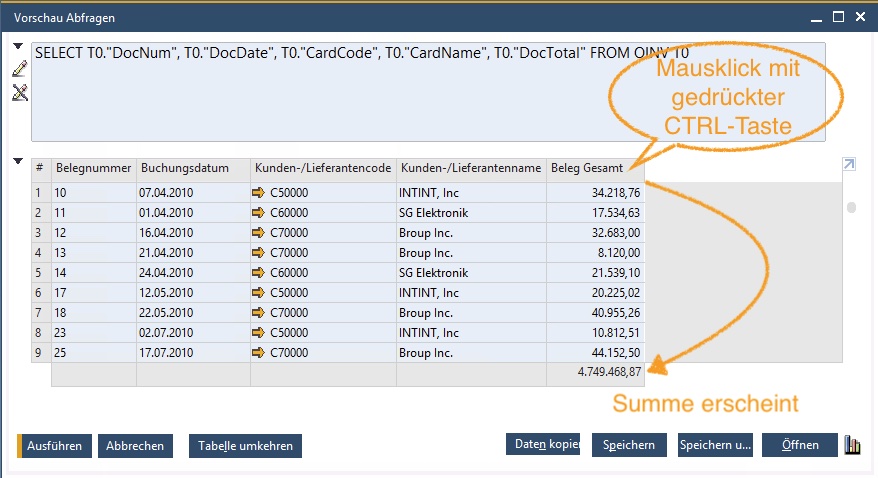Collapse the results table section triangle

coord(18,162)
